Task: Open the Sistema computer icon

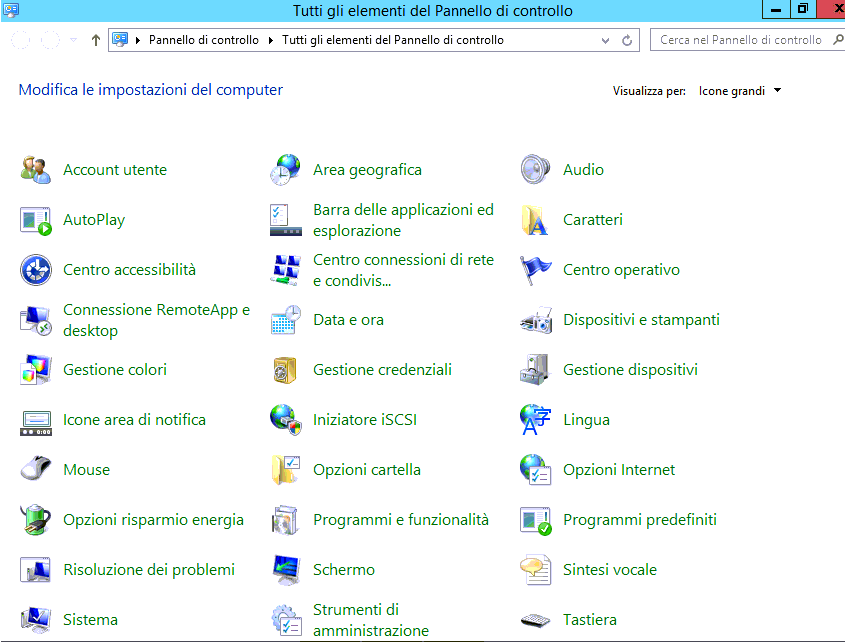Action: [36, 620]
